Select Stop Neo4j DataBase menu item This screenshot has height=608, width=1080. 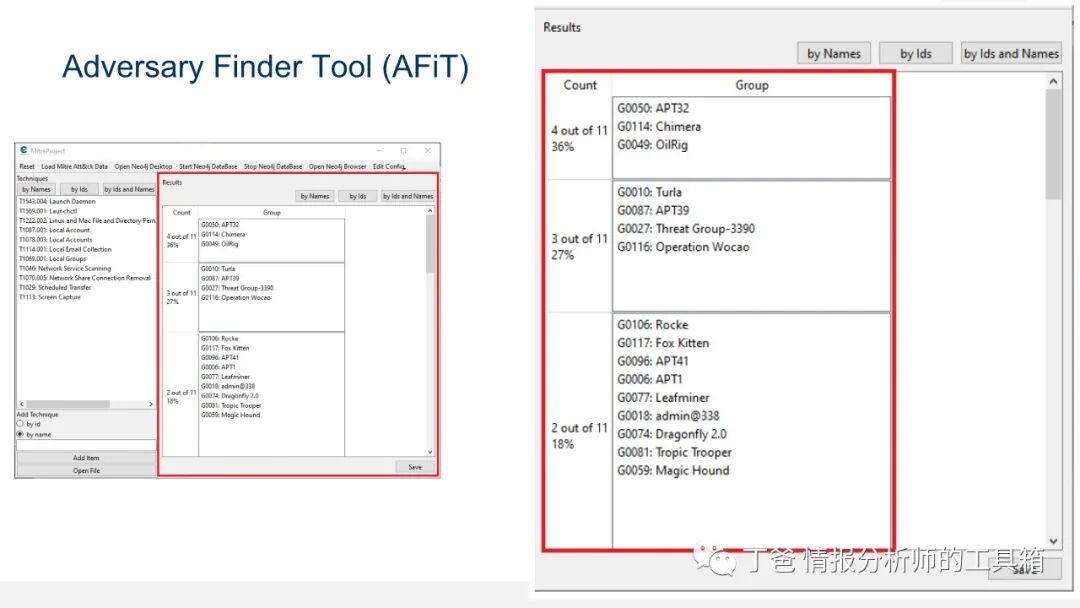273,167
